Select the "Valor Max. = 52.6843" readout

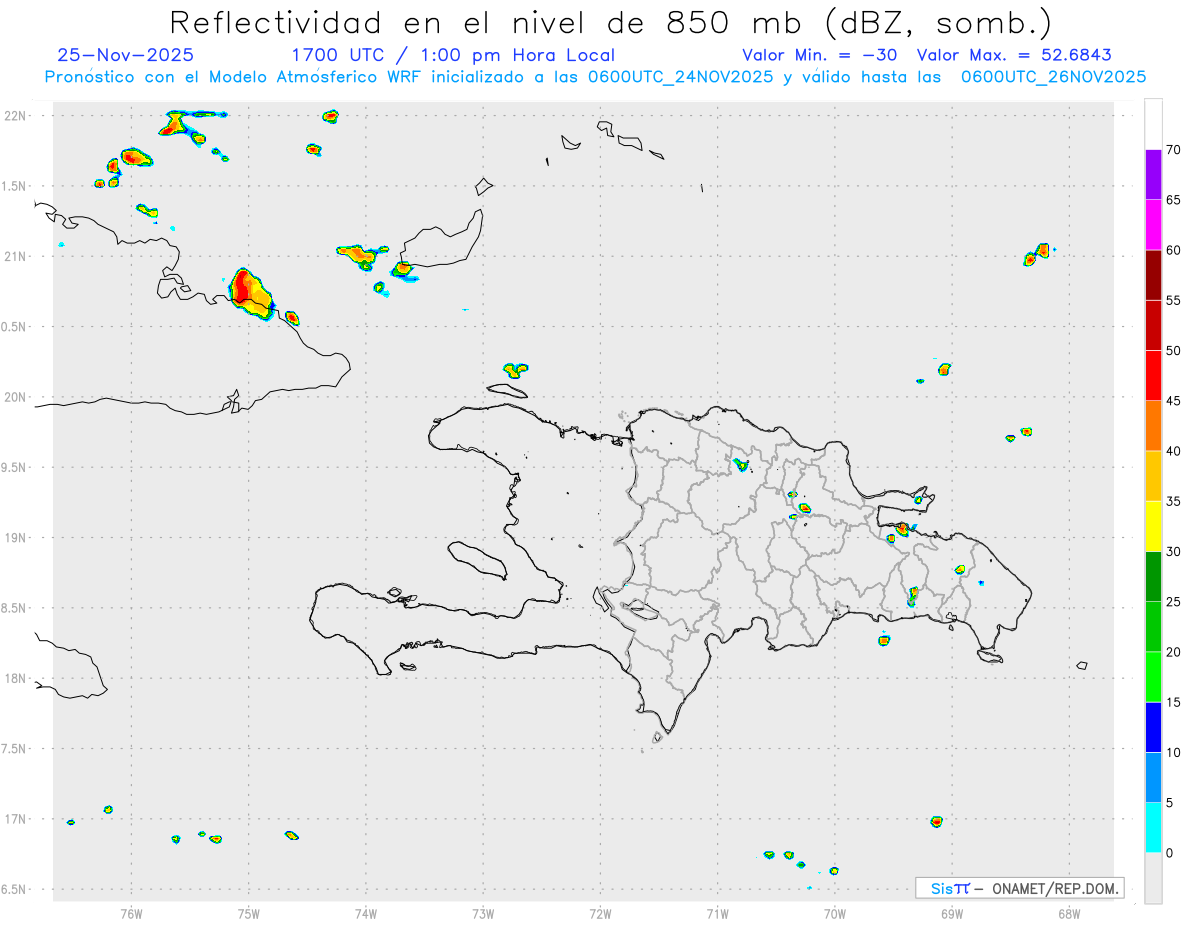[x=1014, y=56]
